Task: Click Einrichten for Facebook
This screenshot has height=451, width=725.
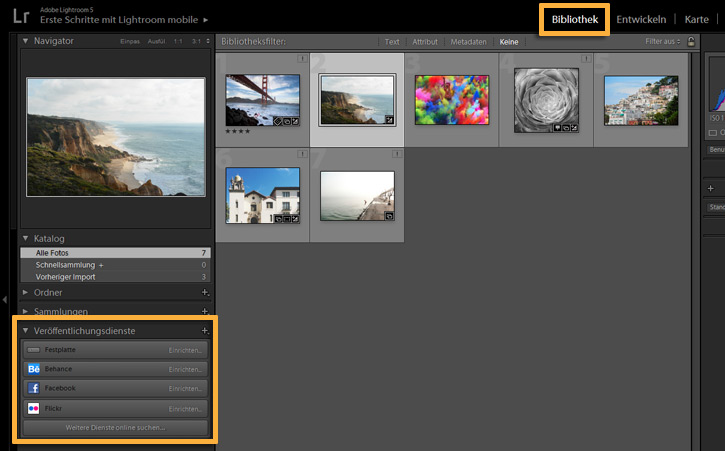Action: (185, 389)
